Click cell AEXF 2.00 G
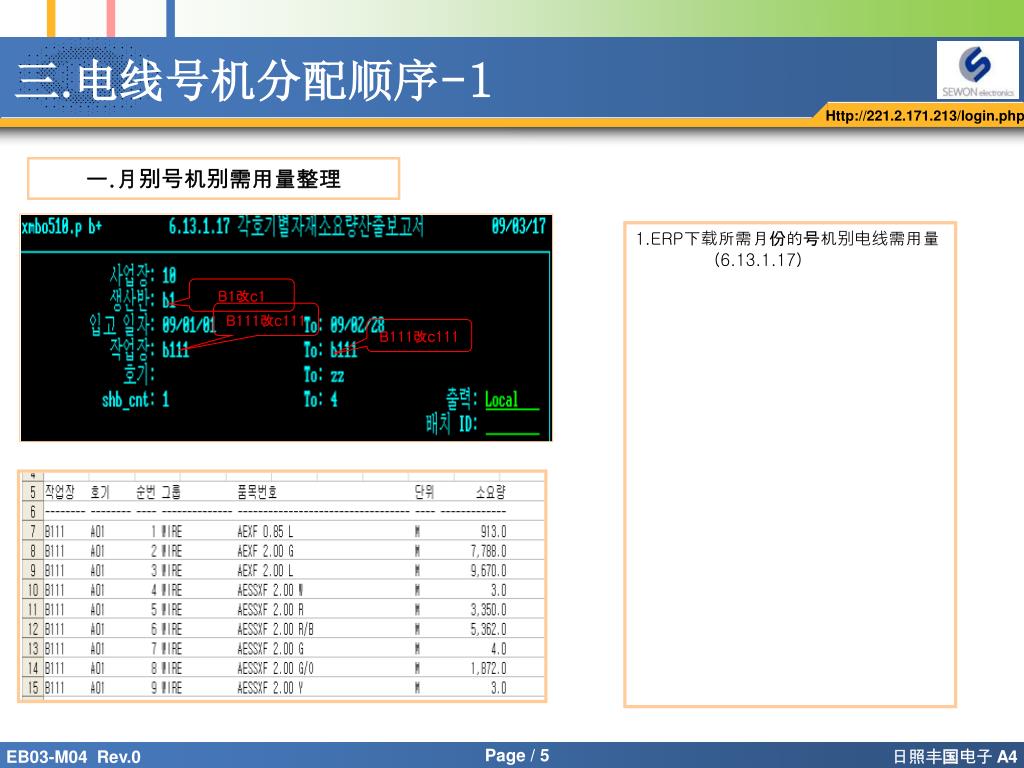 265,551
